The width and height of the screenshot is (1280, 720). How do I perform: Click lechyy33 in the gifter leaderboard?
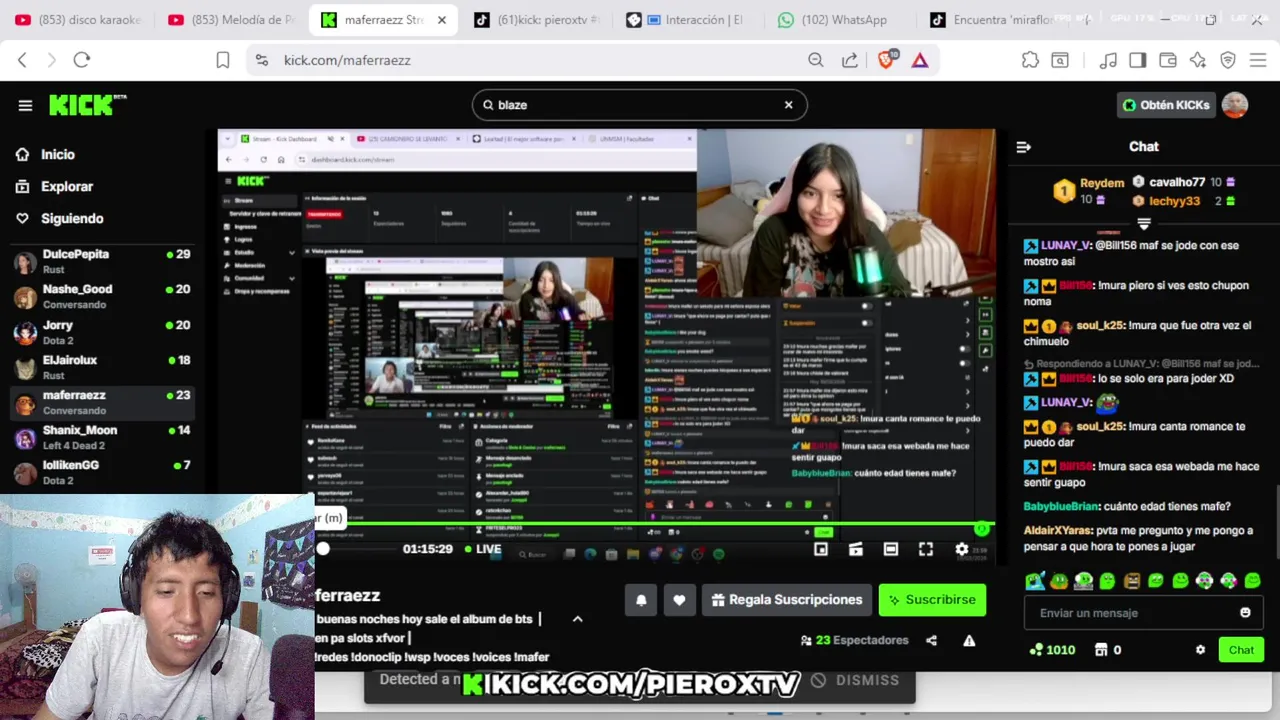[x=1174, y=201]
